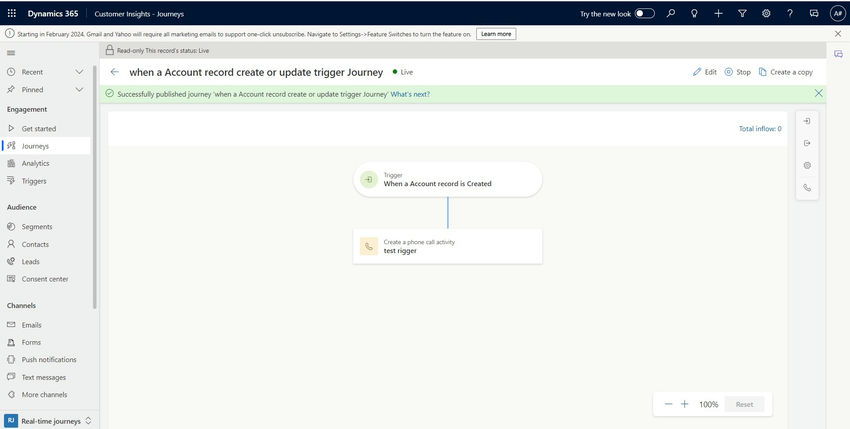The image size is (850, 429).
Task: Click the Edit button with pencil icon
Action: pos(705,72)
